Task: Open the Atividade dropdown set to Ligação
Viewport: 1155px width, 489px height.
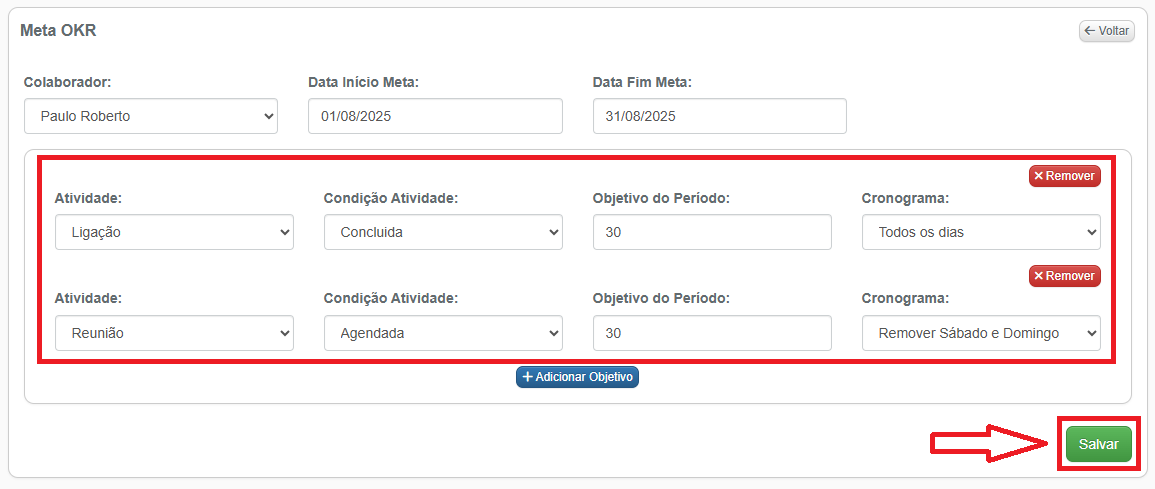Action: click(174, 232)
